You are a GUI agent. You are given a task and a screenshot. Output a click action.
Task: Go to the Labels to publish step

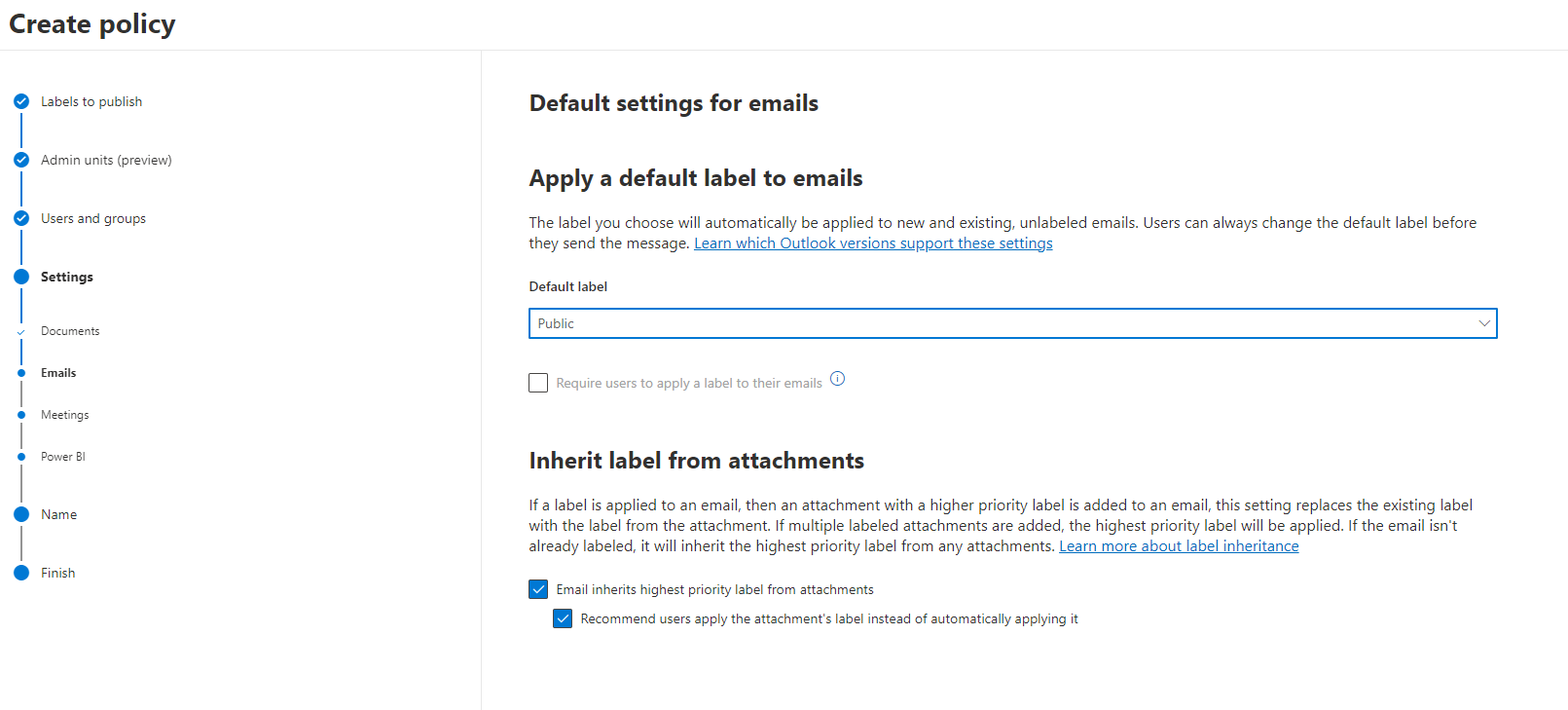[x=91, y=101]
